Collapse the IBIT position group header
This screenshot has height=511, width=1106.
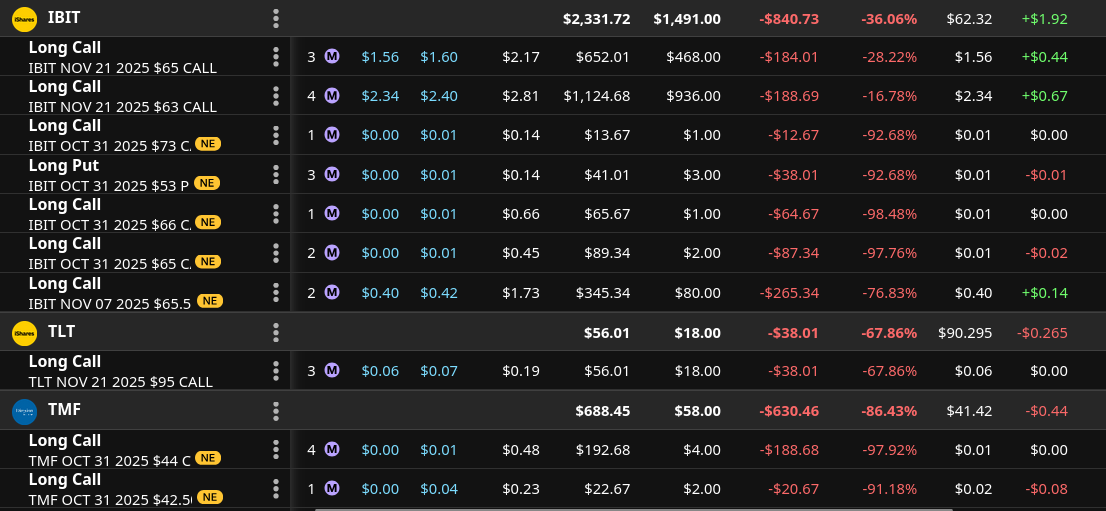pos(553,18)
